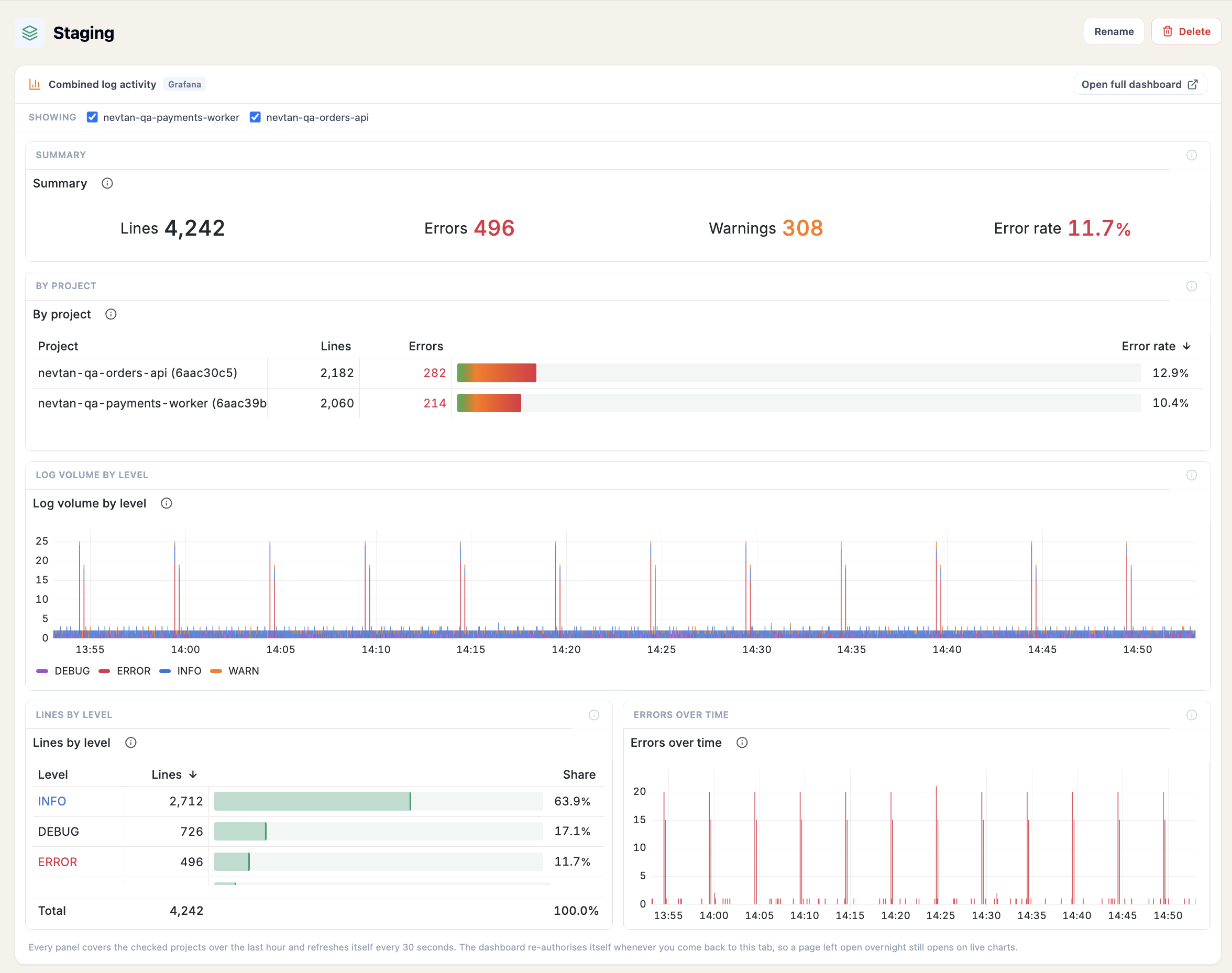The height and width of the screenshot is (973, 1232).
Task: Sort by the Level column header
Action: (53, 775)
